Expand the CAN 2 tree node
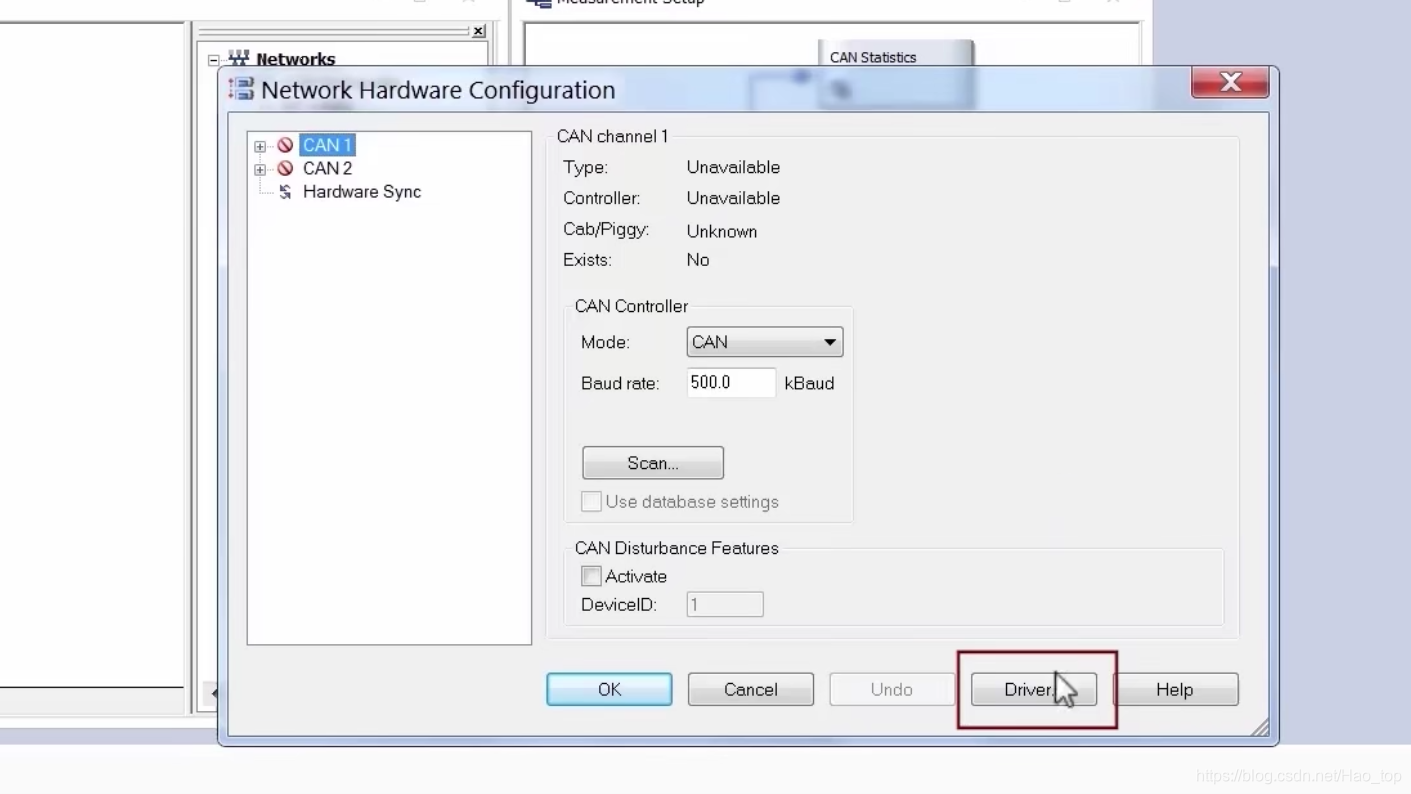 (260, 169)
